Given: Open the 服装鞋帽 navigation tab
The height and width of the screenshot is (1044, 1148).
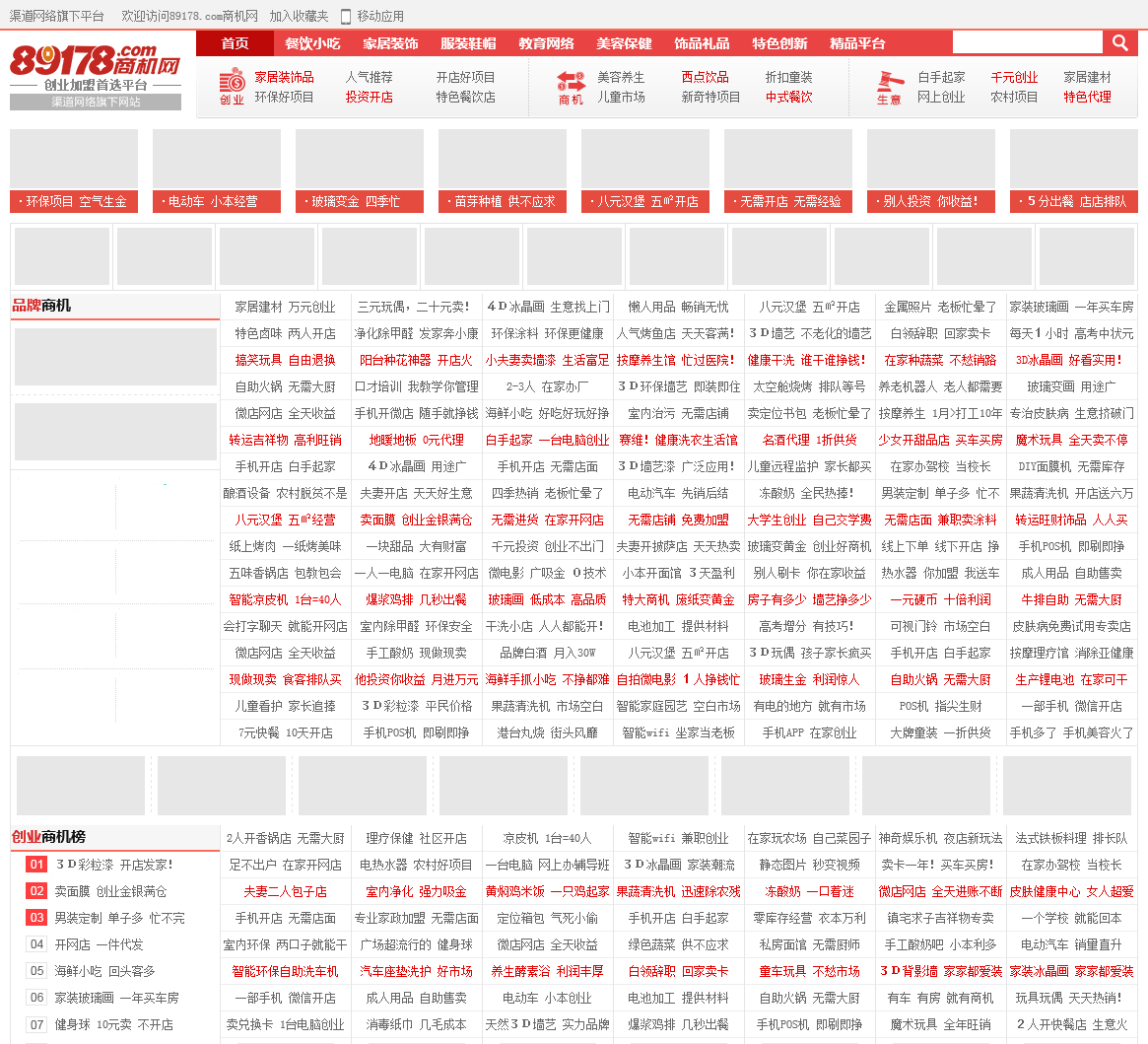Looking at the screenshot, I should (469, 43).
